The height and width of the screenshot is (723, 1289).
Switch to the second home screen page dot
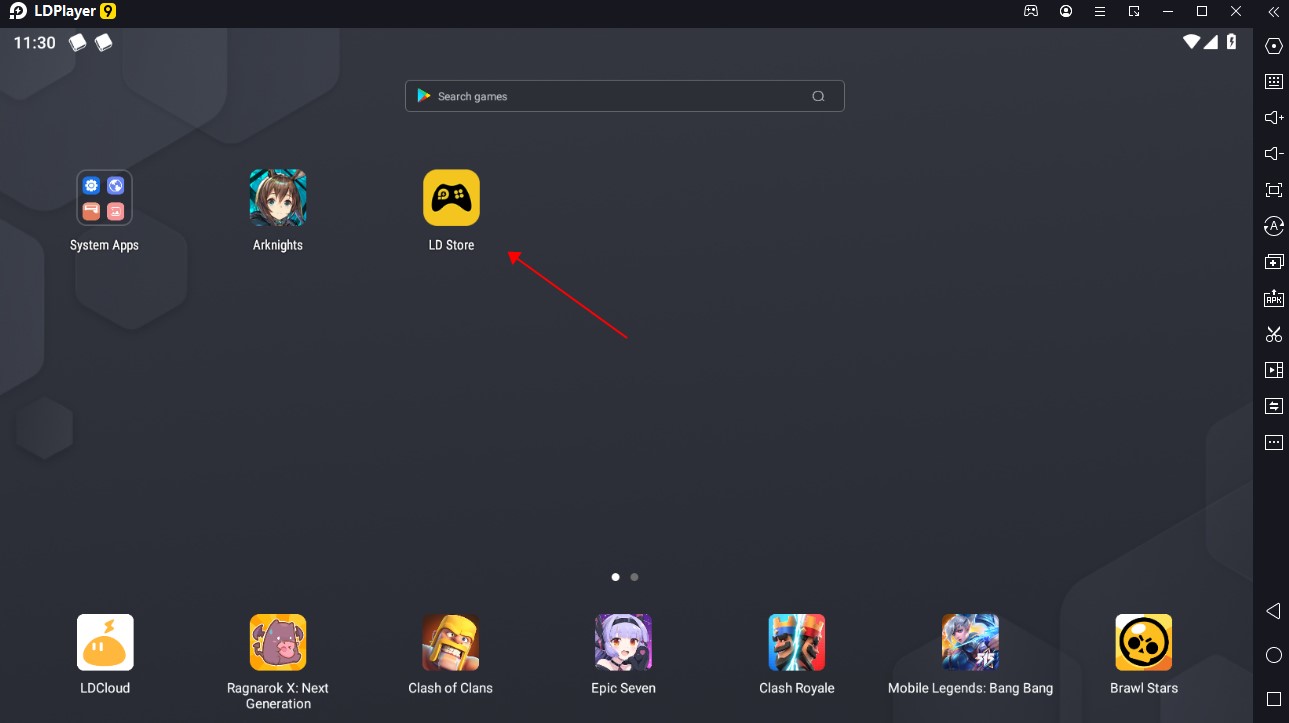634,577
